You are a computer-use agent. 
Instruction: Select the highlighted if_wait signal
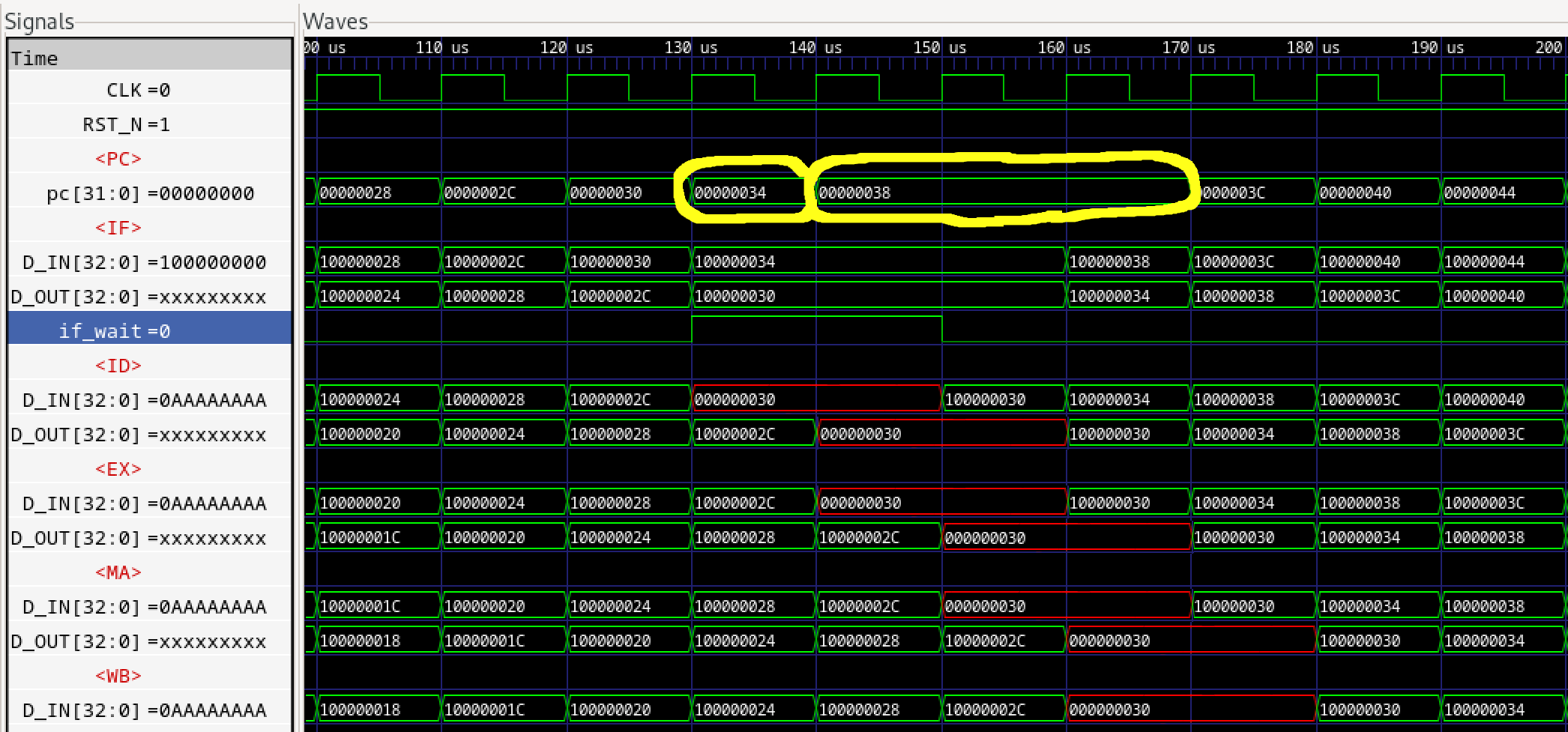115,331
